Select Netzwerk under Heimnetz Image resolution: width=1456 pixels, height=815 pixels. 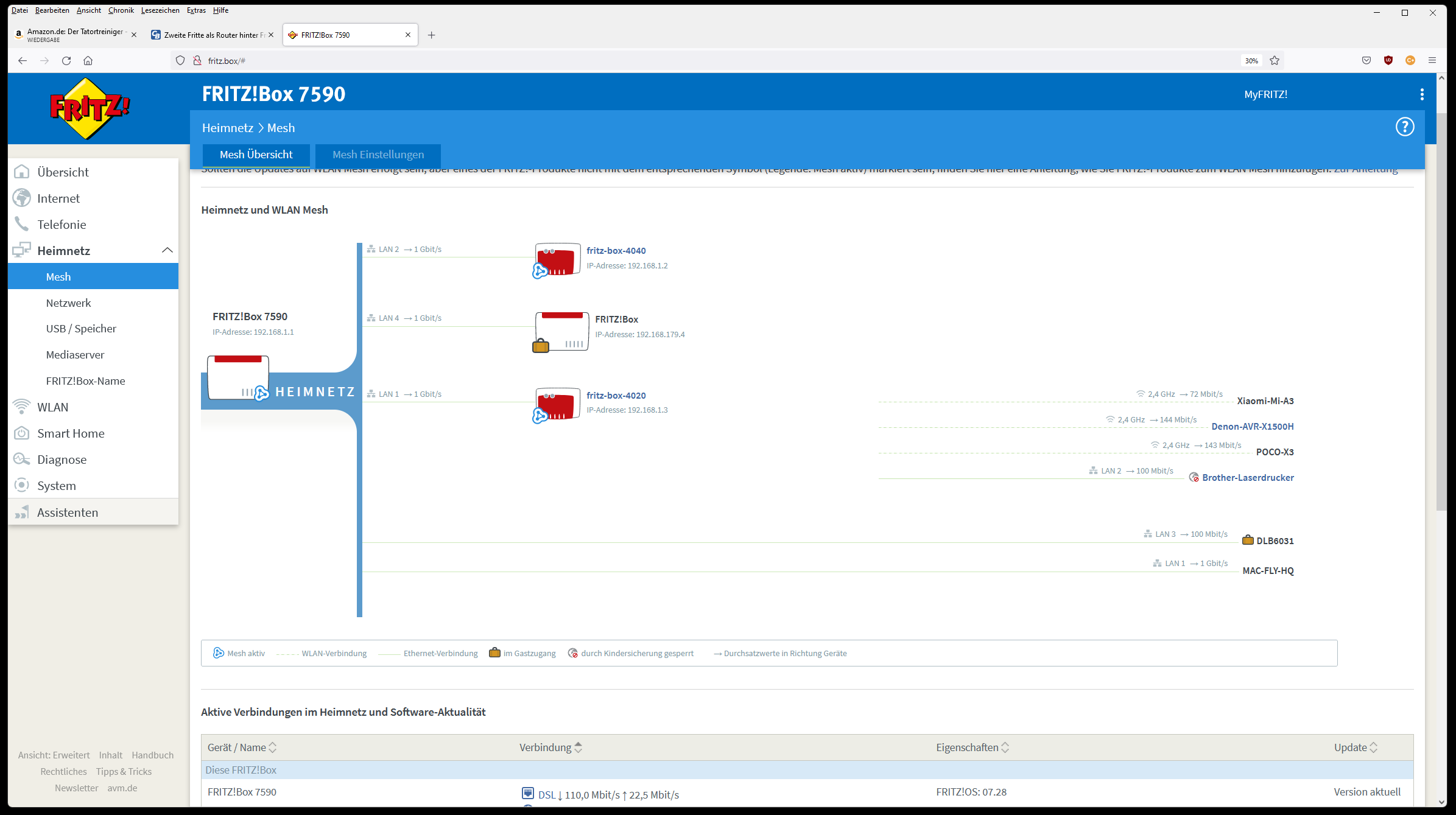tap(93, 303)
